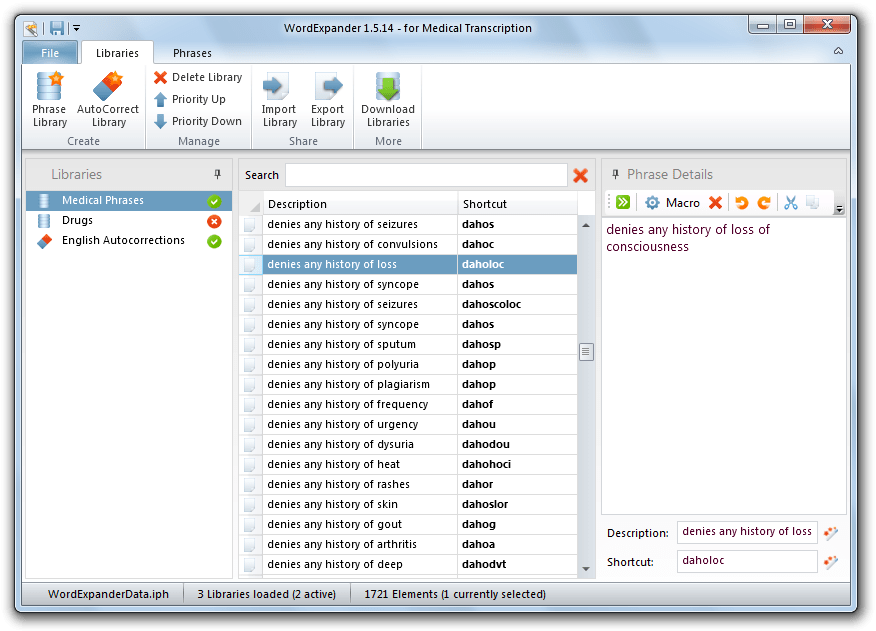
Task: Click 'WordExpanderData.iph' in status bar
Action: coord(108,594)
